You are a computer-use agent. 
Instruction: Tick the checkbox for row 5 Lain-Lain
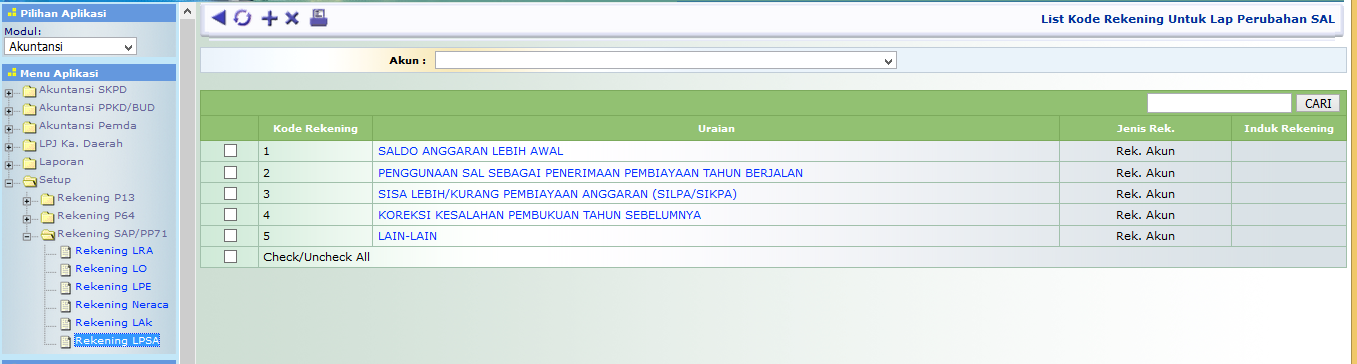230,236
